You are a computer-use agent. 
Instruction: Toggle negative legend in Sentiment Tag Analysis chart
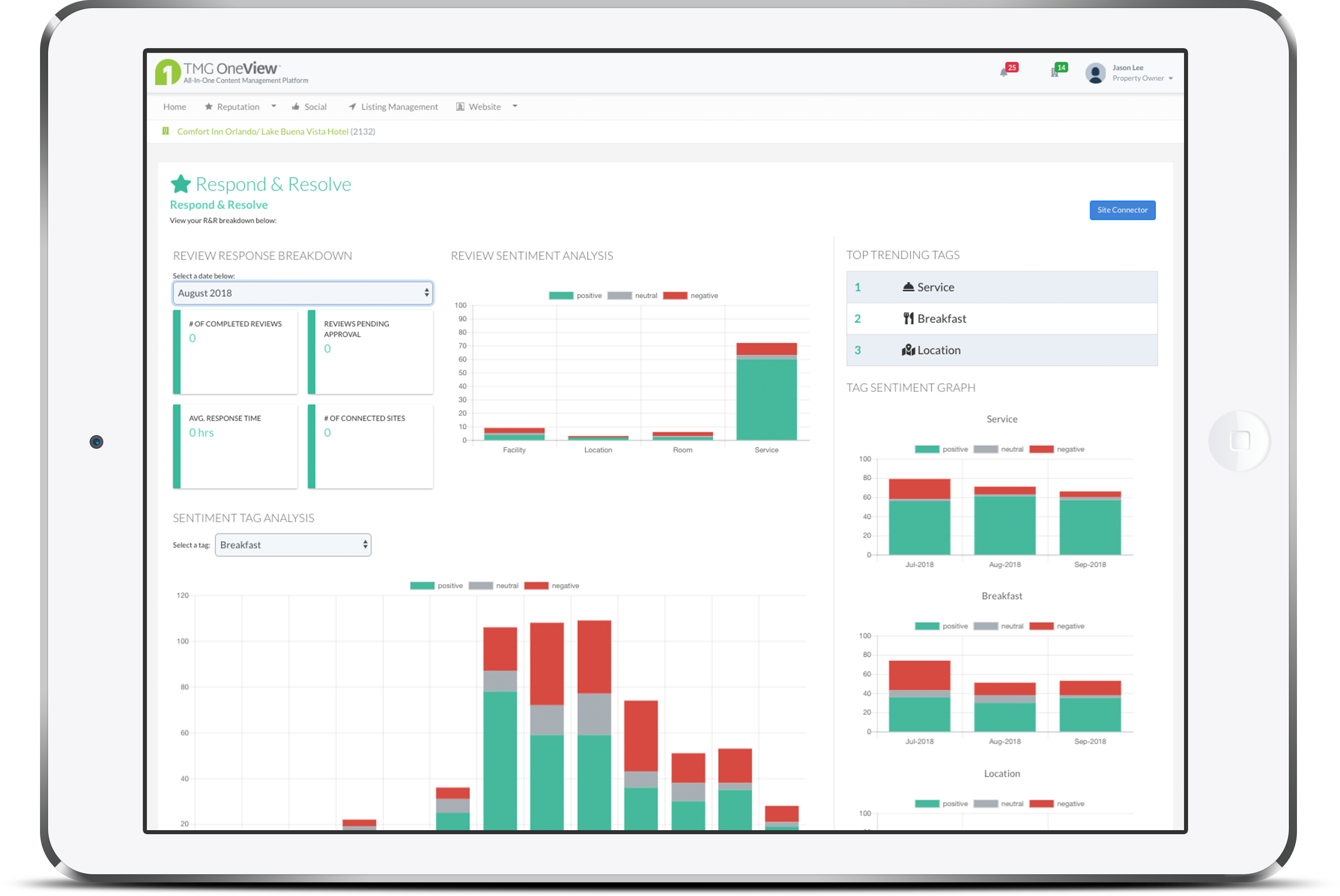(x=552, y=586)
